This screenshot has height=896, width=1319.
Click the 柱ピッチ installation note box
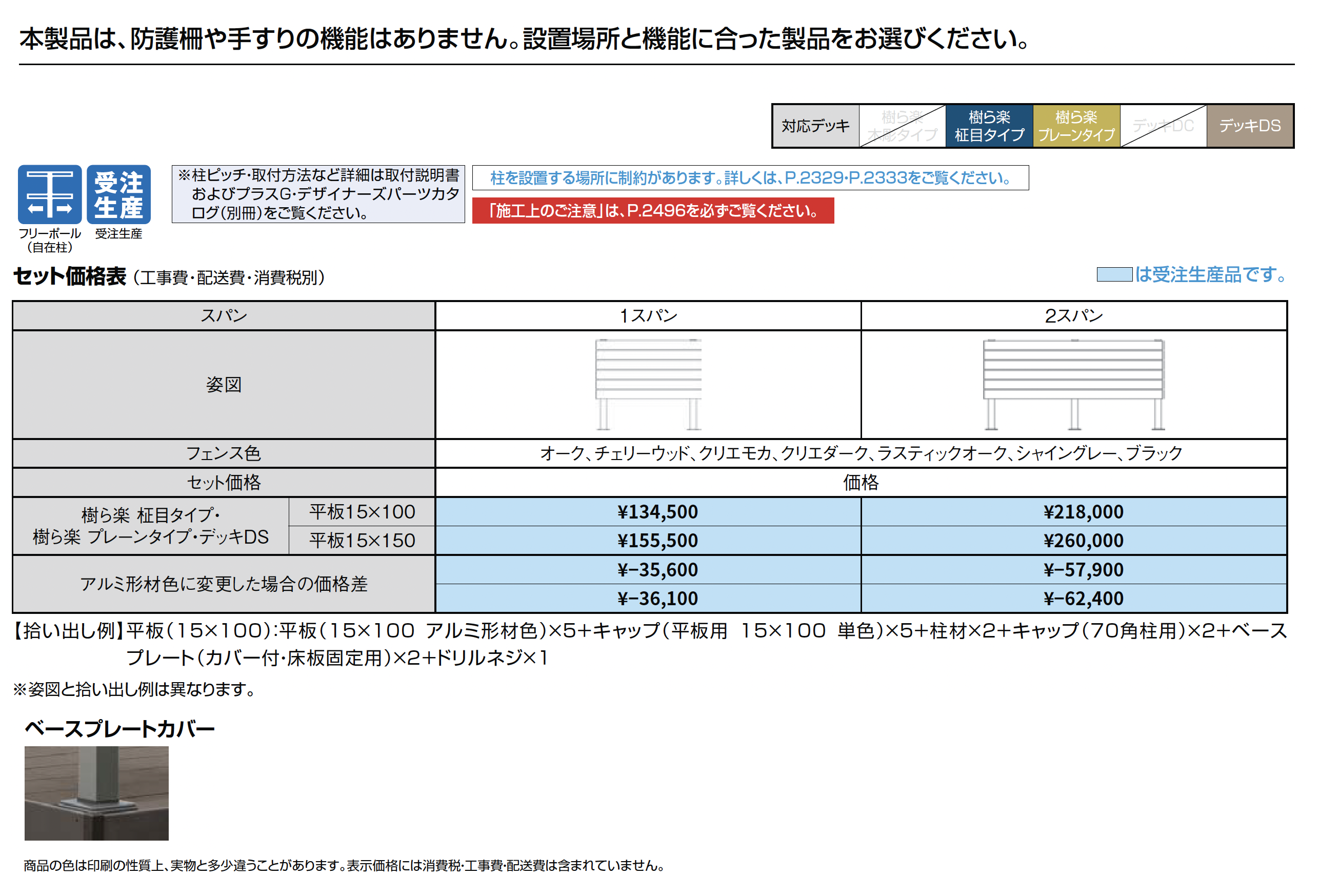[x=318, y=194]
